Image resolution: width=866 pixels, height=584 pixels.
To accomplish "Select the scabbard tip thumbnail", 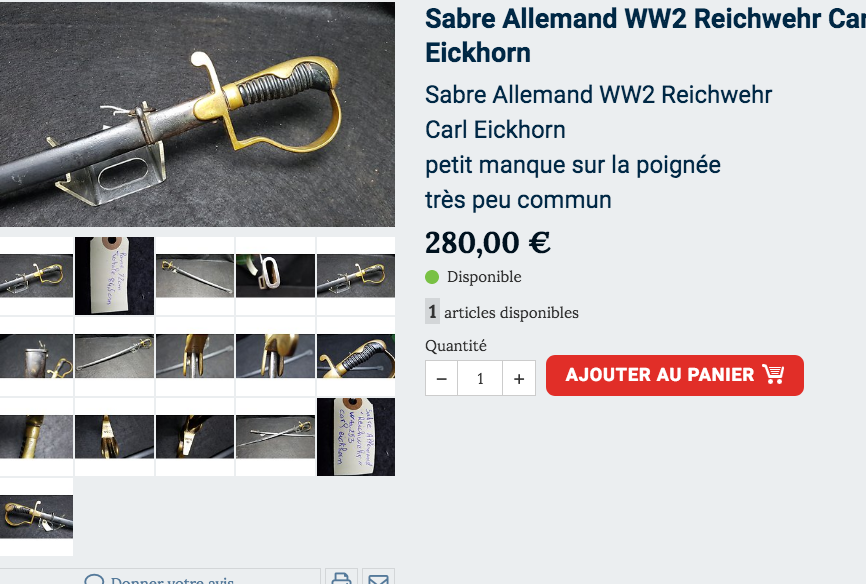I will [x=36, y=356].
